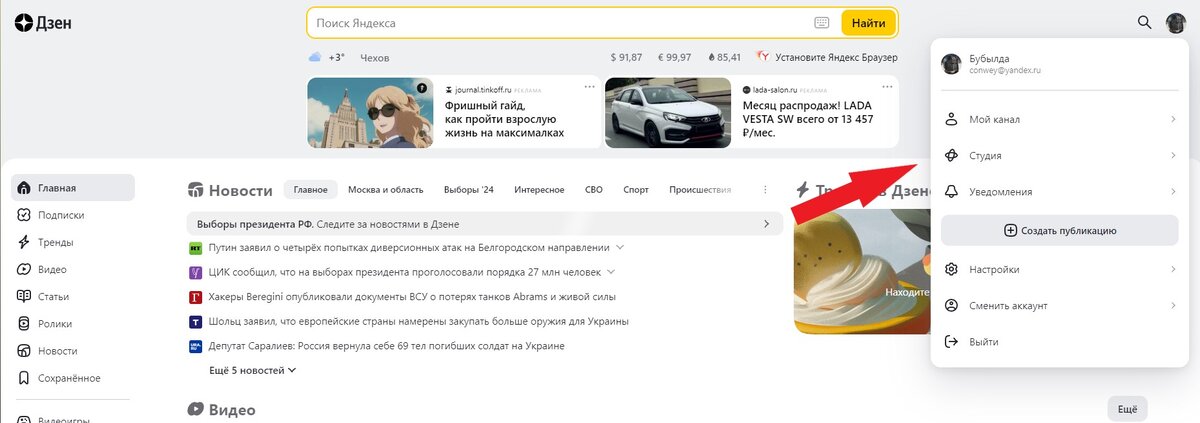
Task: Click the profile avatar in the top corner
Action: (x=1176, y=22)
